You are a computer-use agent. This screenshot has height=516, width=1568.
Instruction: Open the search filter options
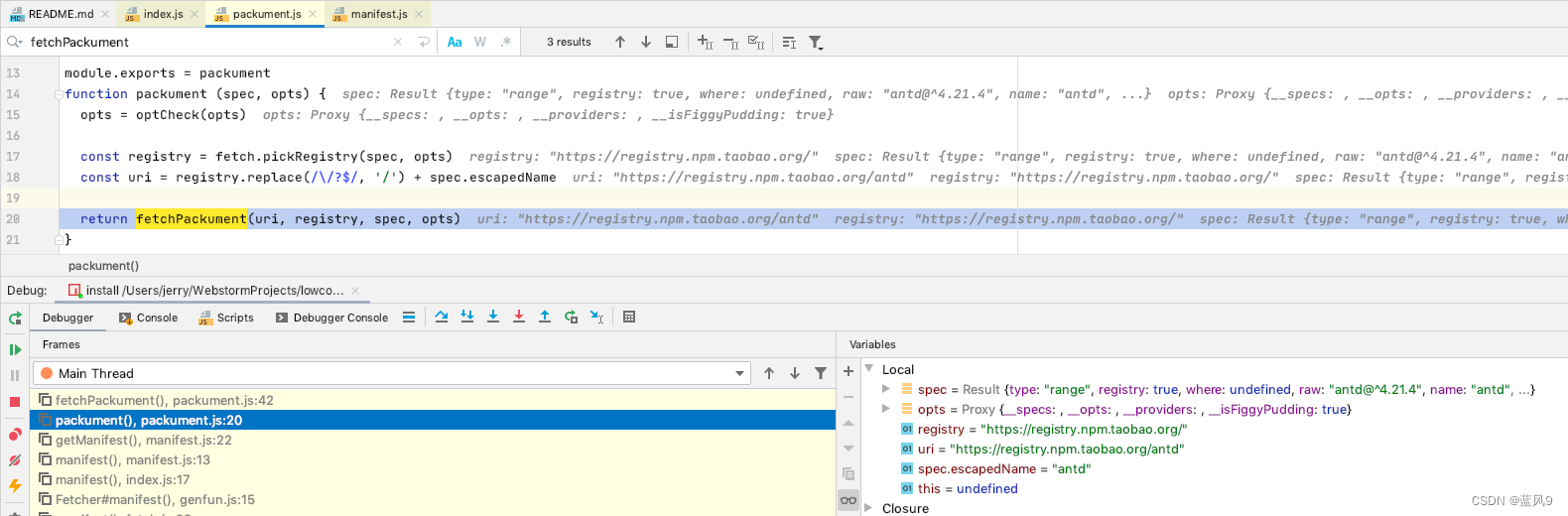[x=816, y=42]
